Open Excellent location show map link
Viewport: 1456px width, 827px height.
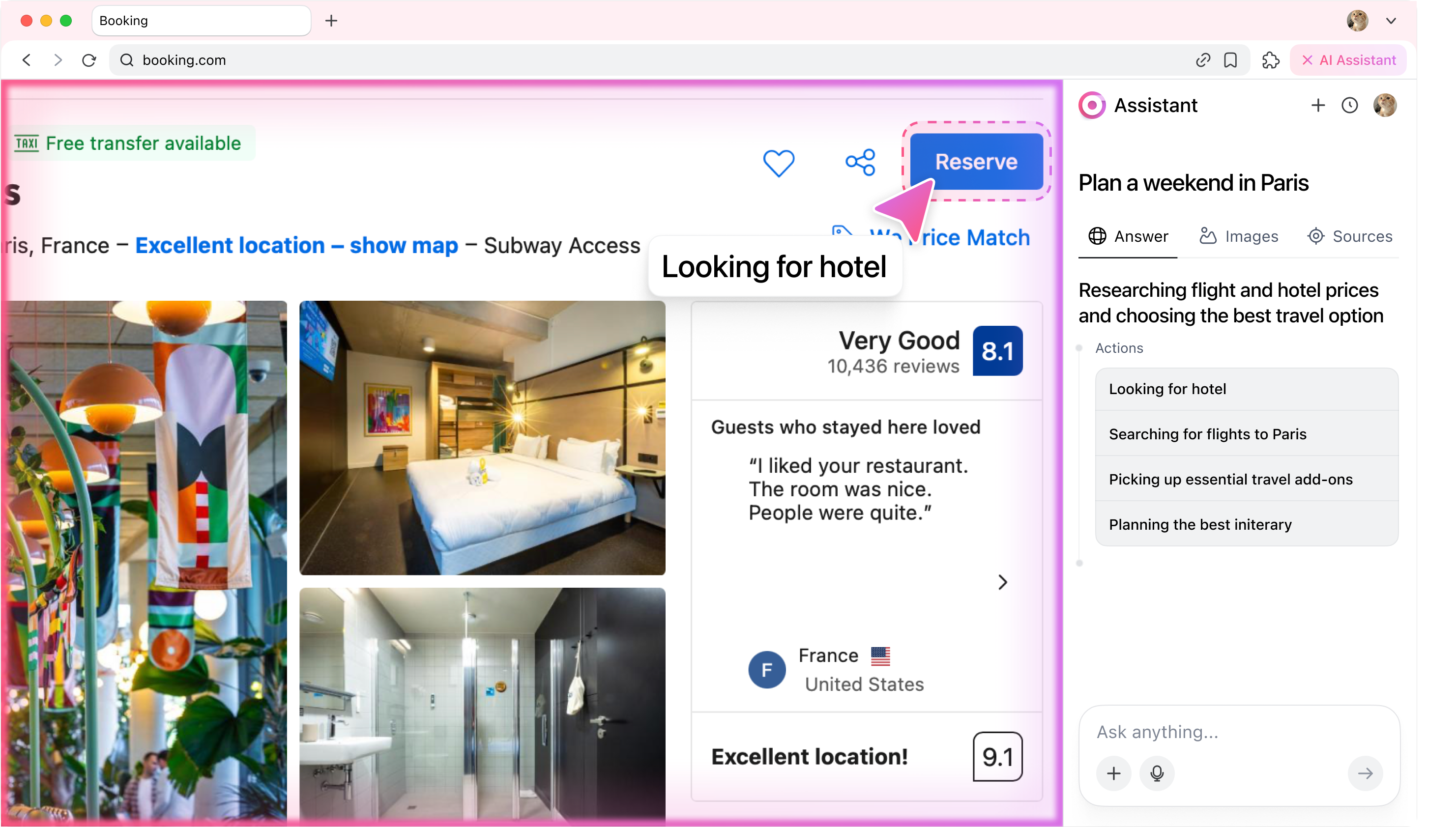coord(296,245)
